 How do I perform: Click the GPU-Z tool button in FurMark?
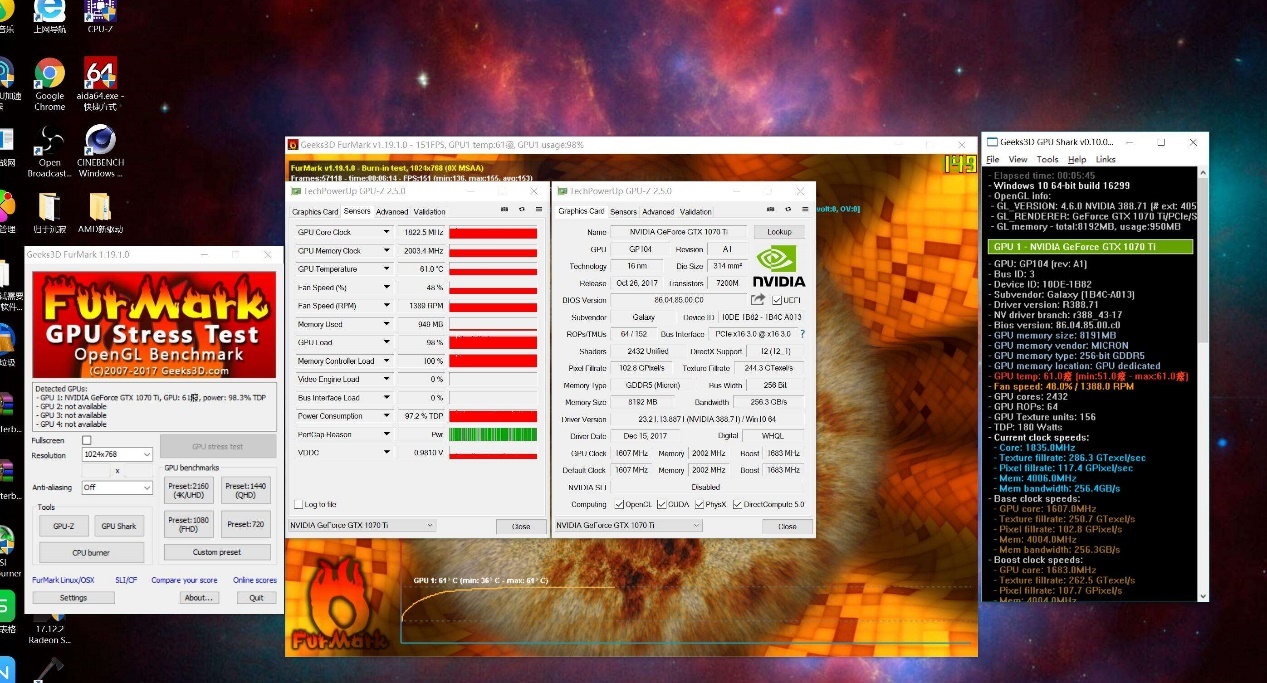tap(64, 526)
